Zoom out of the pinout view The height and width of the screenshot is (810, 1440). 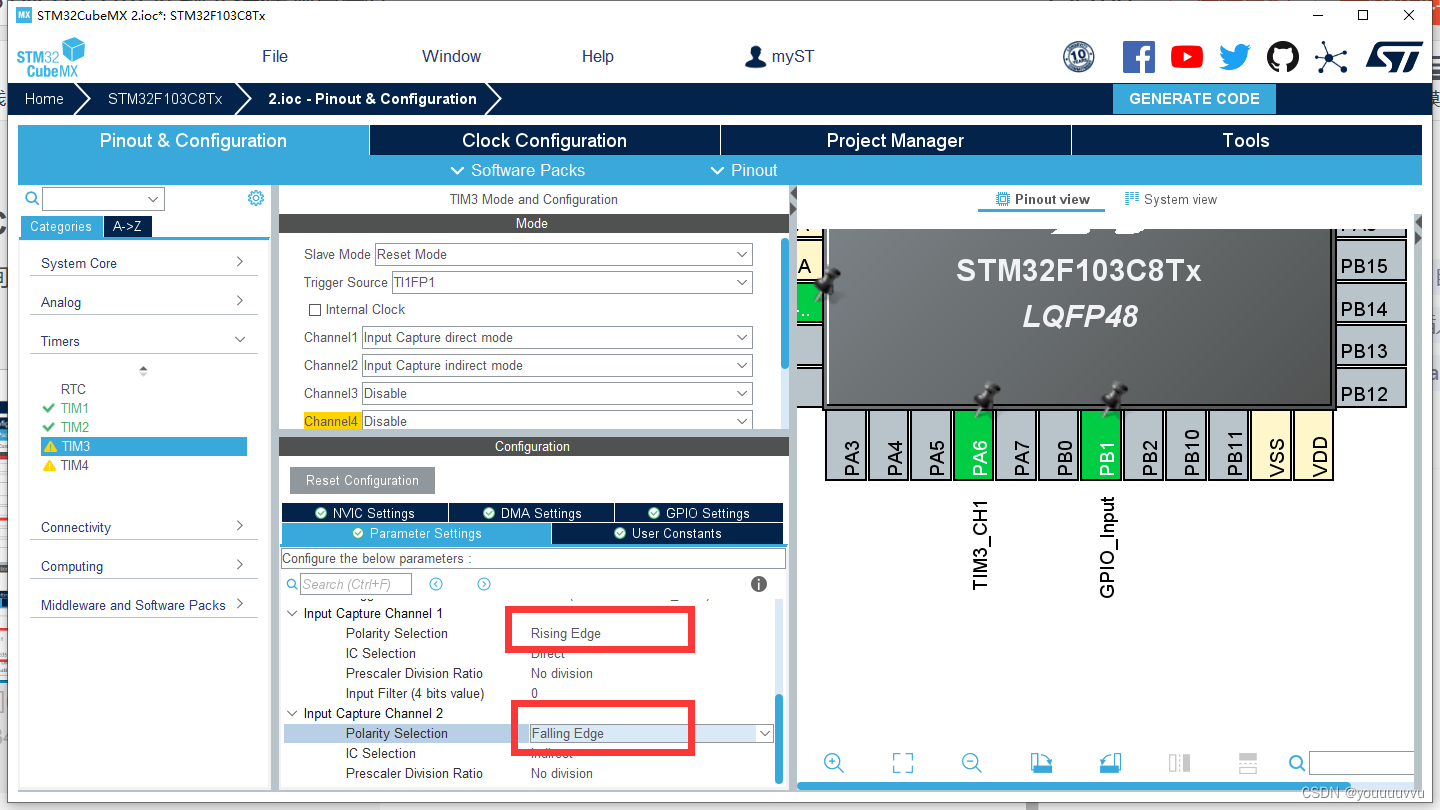(971, 763)
